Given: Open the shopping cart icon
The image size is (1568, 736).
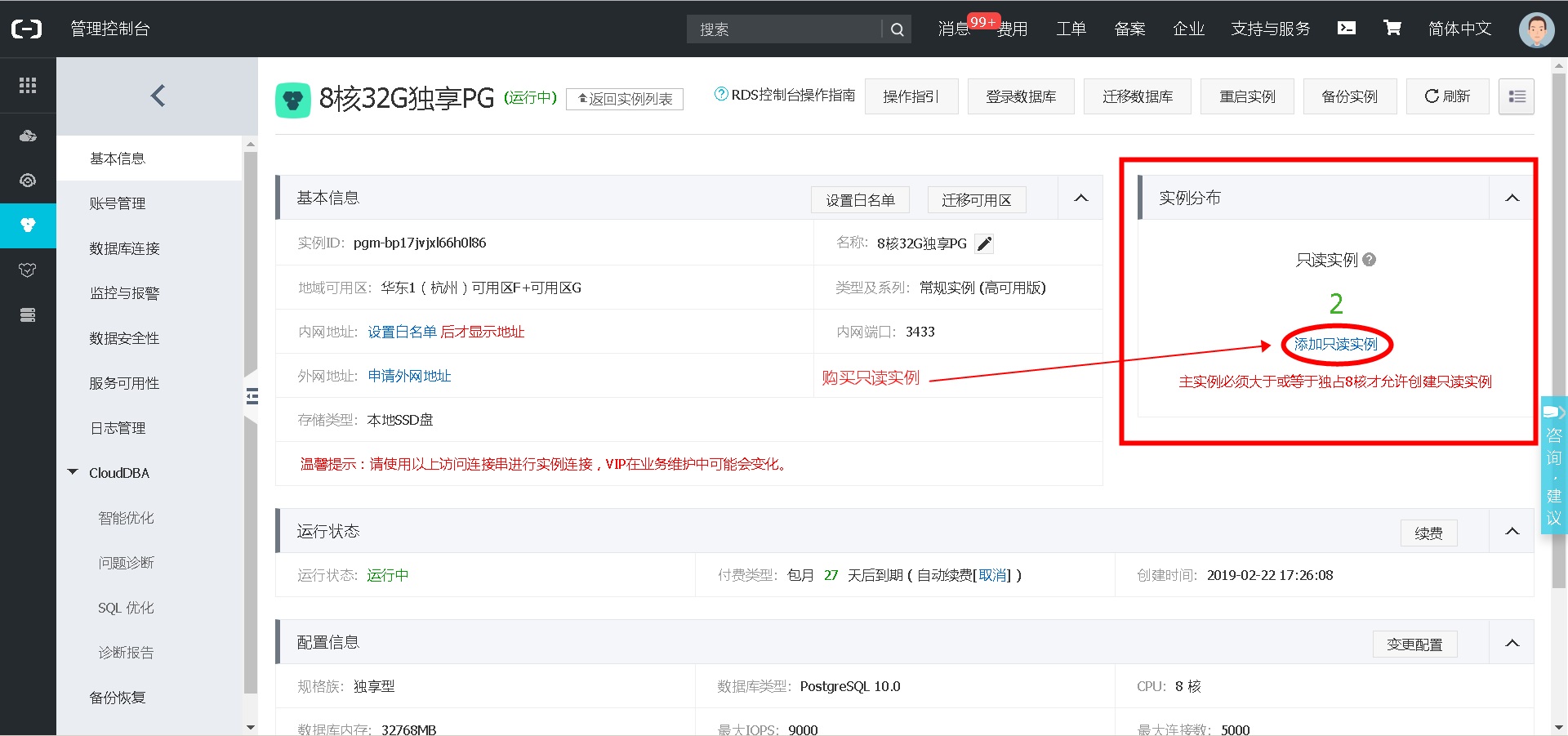Looking at the screenshot, I should (x=1392, y=28).
